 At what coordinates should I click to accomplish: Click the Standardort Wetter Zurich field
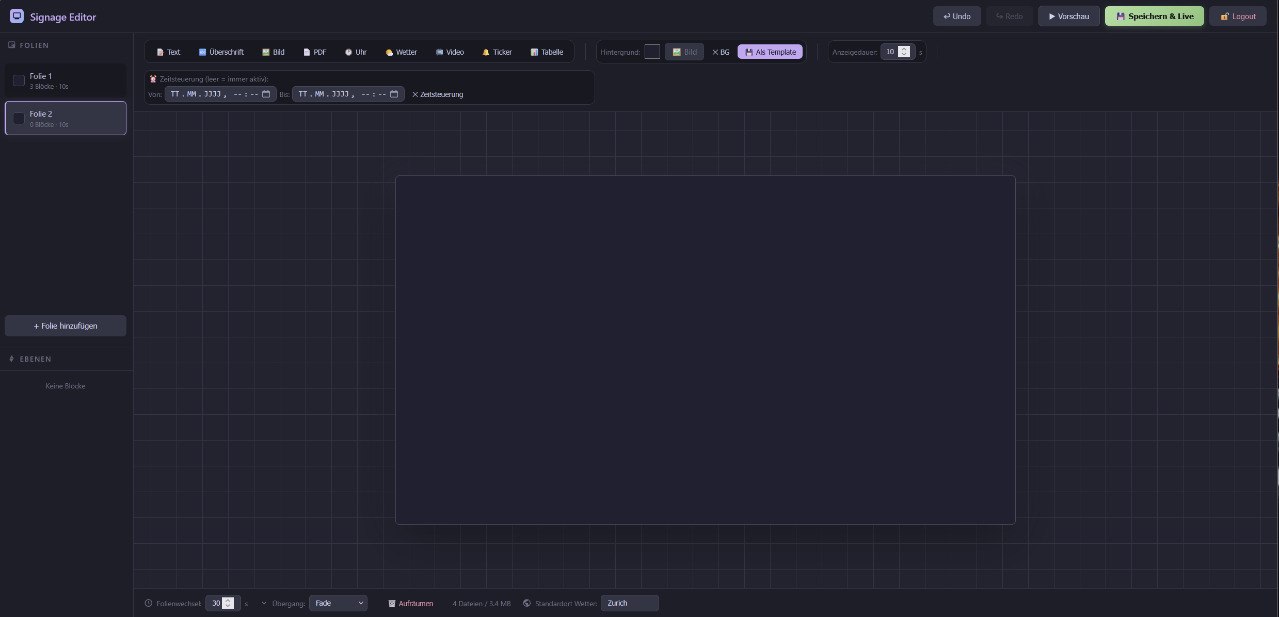coord(630,603)
